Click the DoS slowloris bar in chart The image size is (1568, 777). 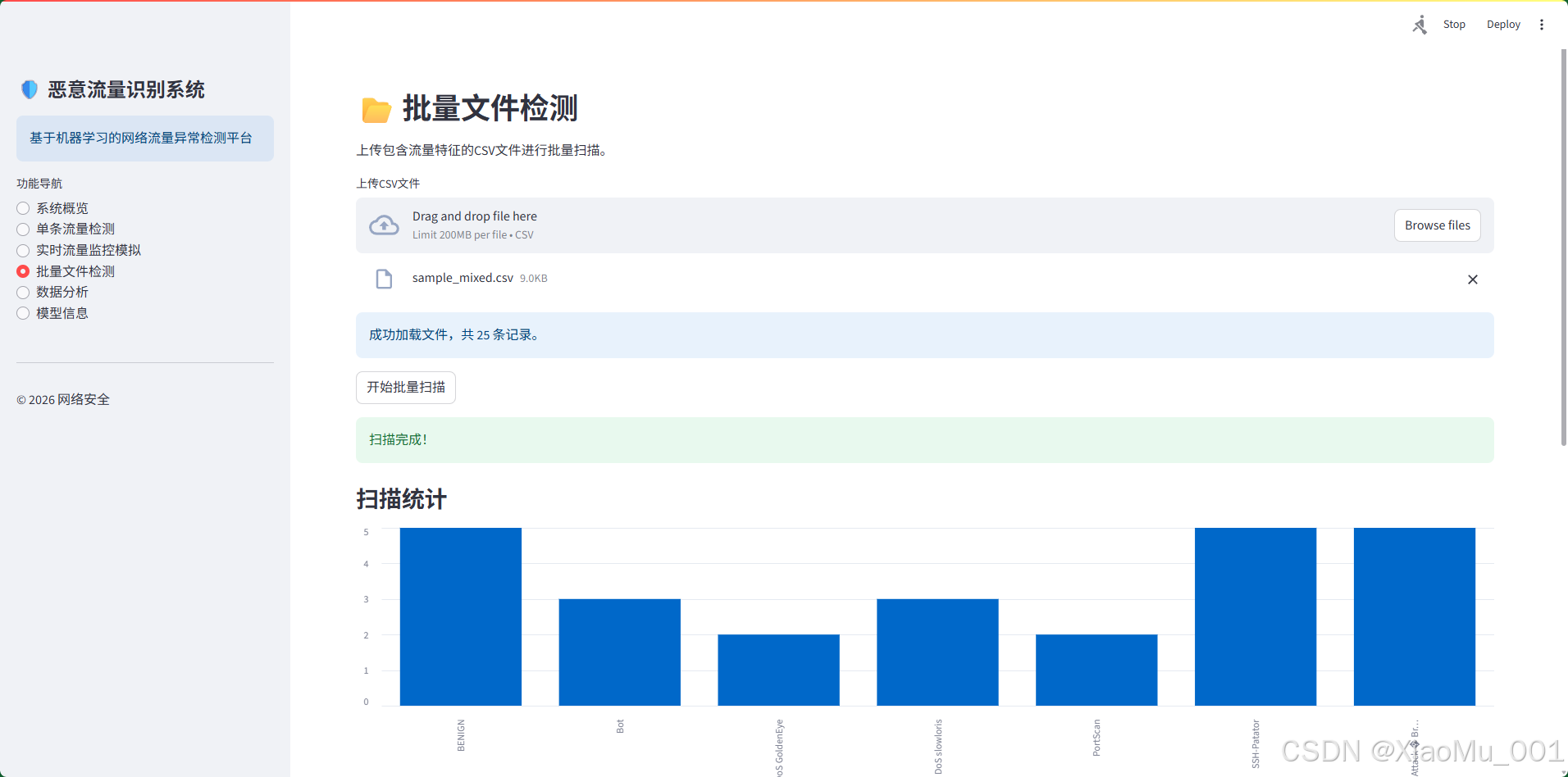tap(937, 652)
